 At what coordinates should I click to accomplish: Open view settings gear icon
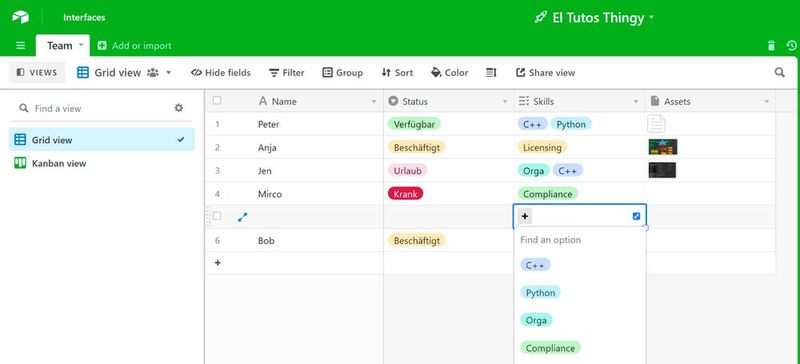click(179, 108)
